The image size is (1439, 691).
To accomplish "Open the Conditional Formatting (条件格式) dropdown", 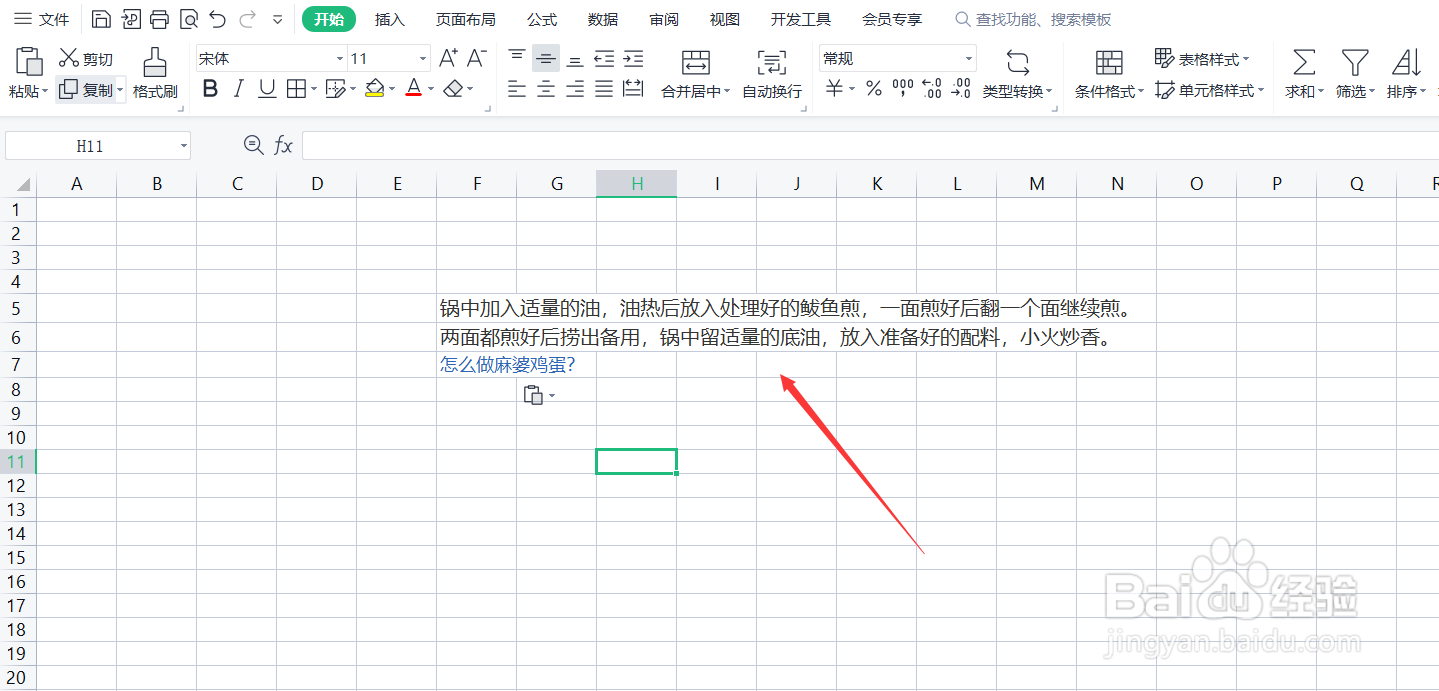I will (x=1141, y=92).
